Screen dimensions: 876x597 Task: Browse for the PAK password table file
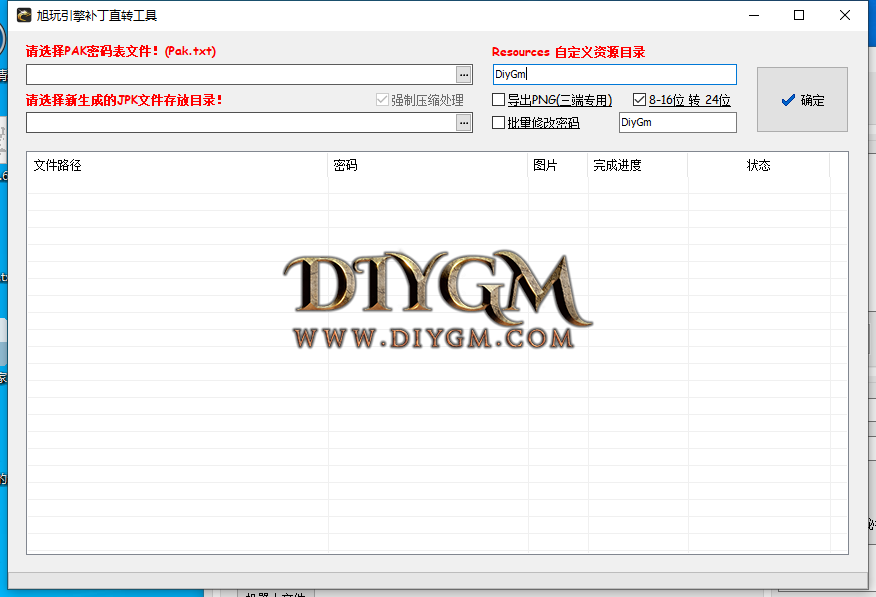464,74
